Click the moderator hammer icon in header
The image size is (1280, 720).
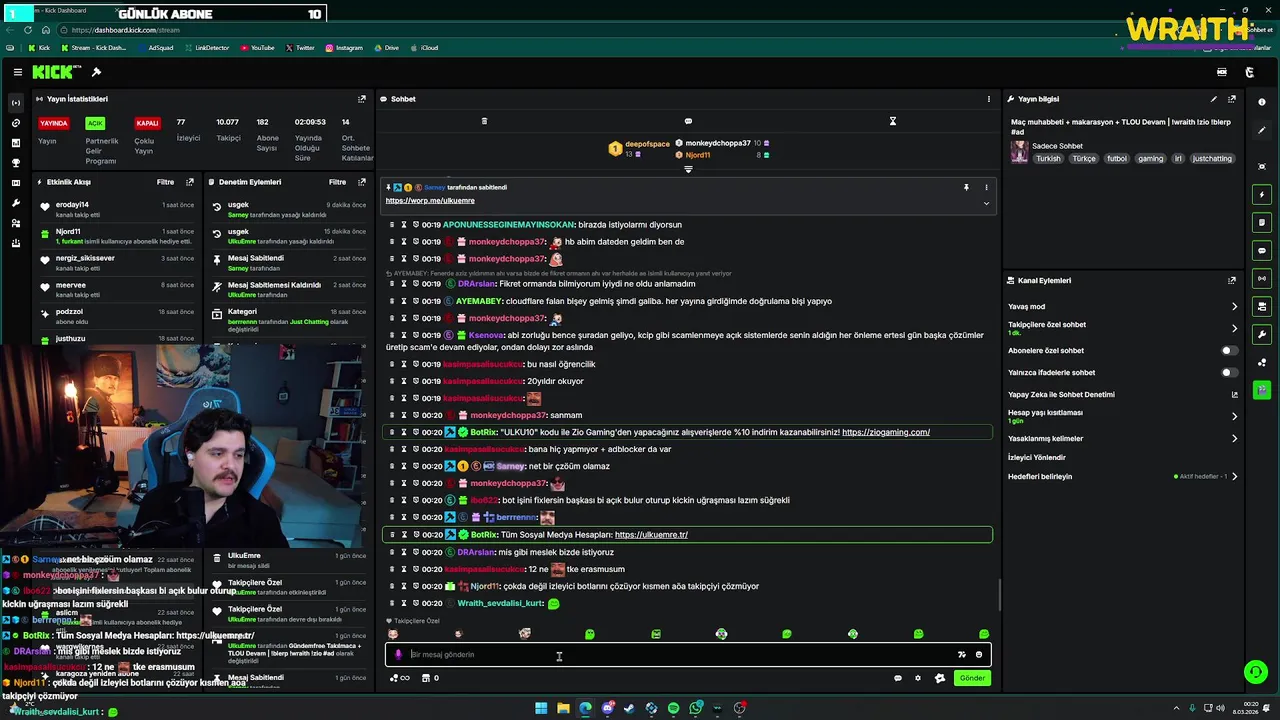tap(96, 72)
